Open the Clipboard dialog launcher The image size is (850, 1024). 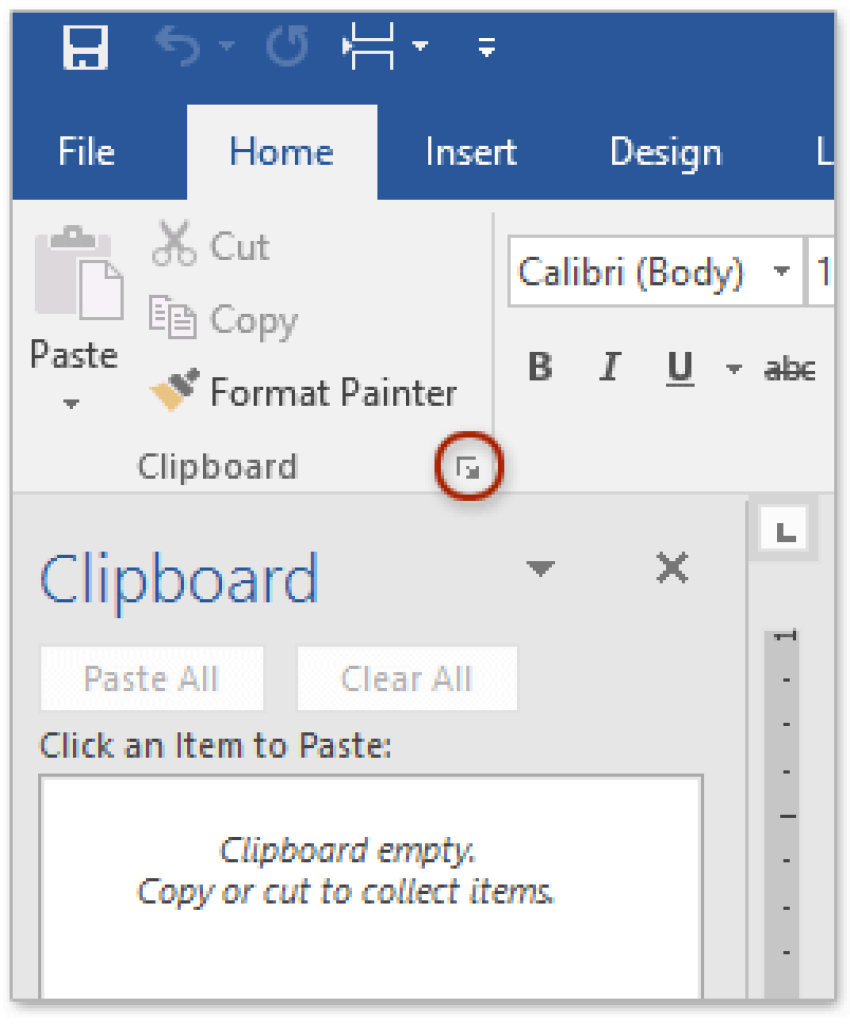coord(468,464)
